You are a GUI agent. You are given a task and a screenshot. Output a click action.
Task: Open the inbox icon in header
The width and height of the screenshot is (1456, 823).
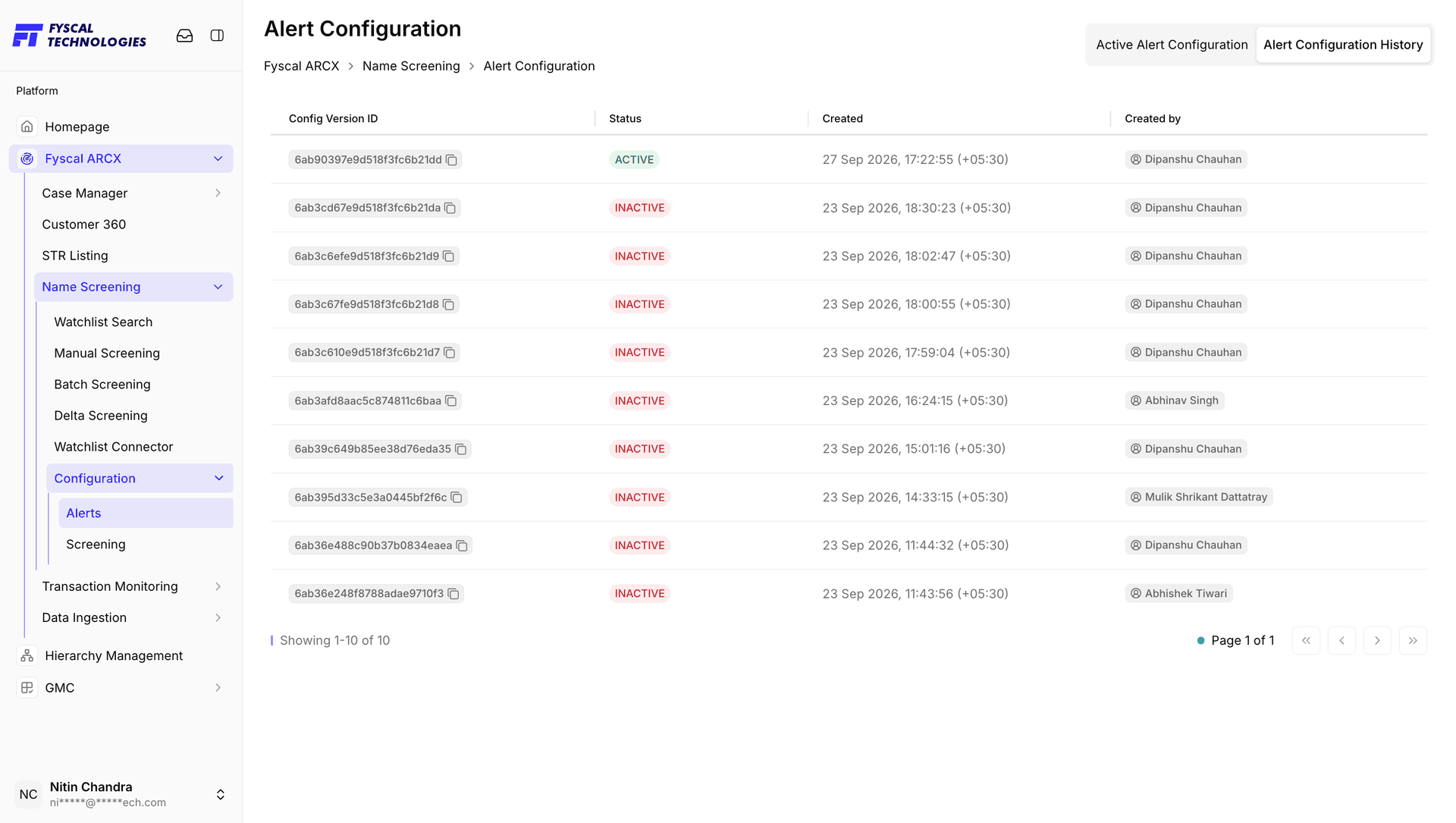184,36
